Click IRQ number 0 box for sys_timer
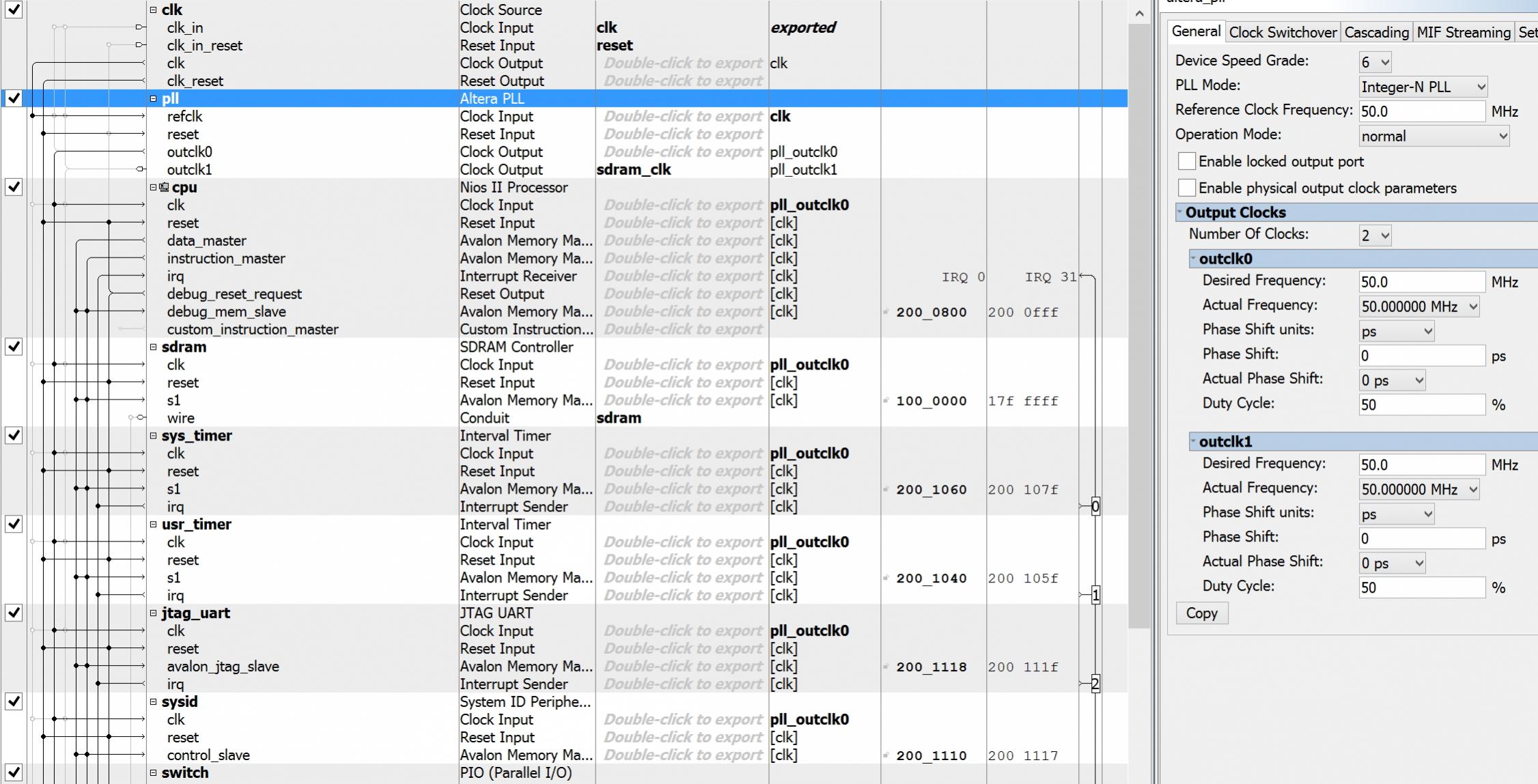Screen dimensions: 1538x784 click(1095, 507)
